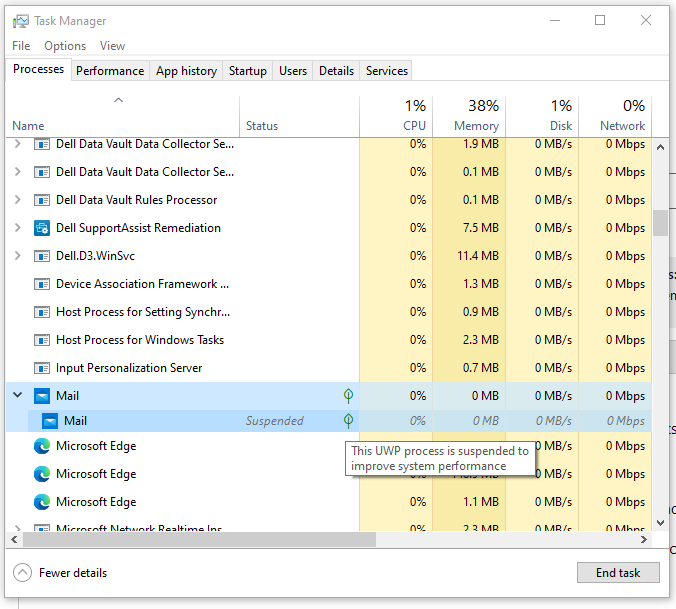Click the Fewer details circle arrow icon
Screen dimensions: 676x609
[x=22, y=573]
